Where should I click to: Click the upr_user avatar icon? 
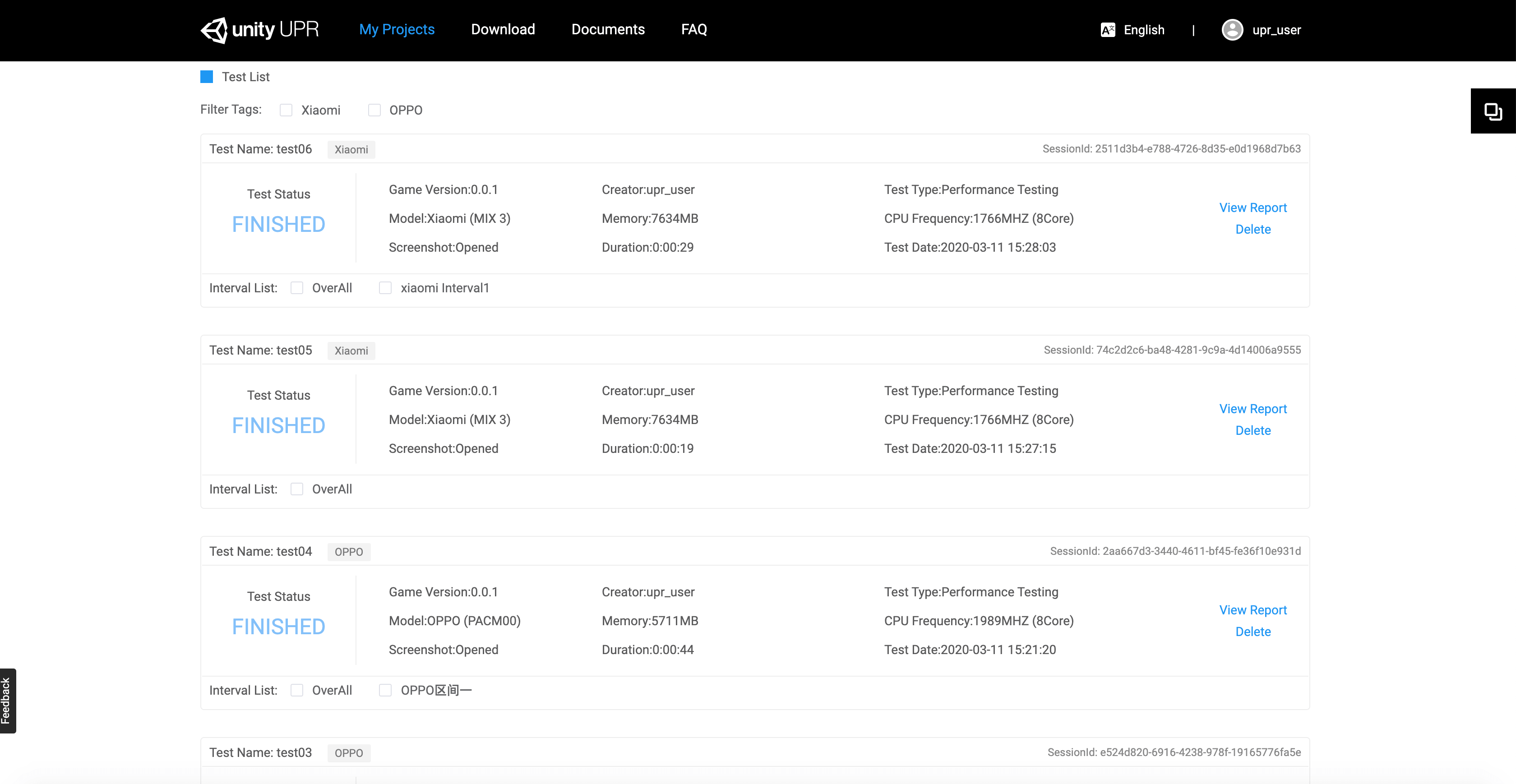pos(1232,30)
